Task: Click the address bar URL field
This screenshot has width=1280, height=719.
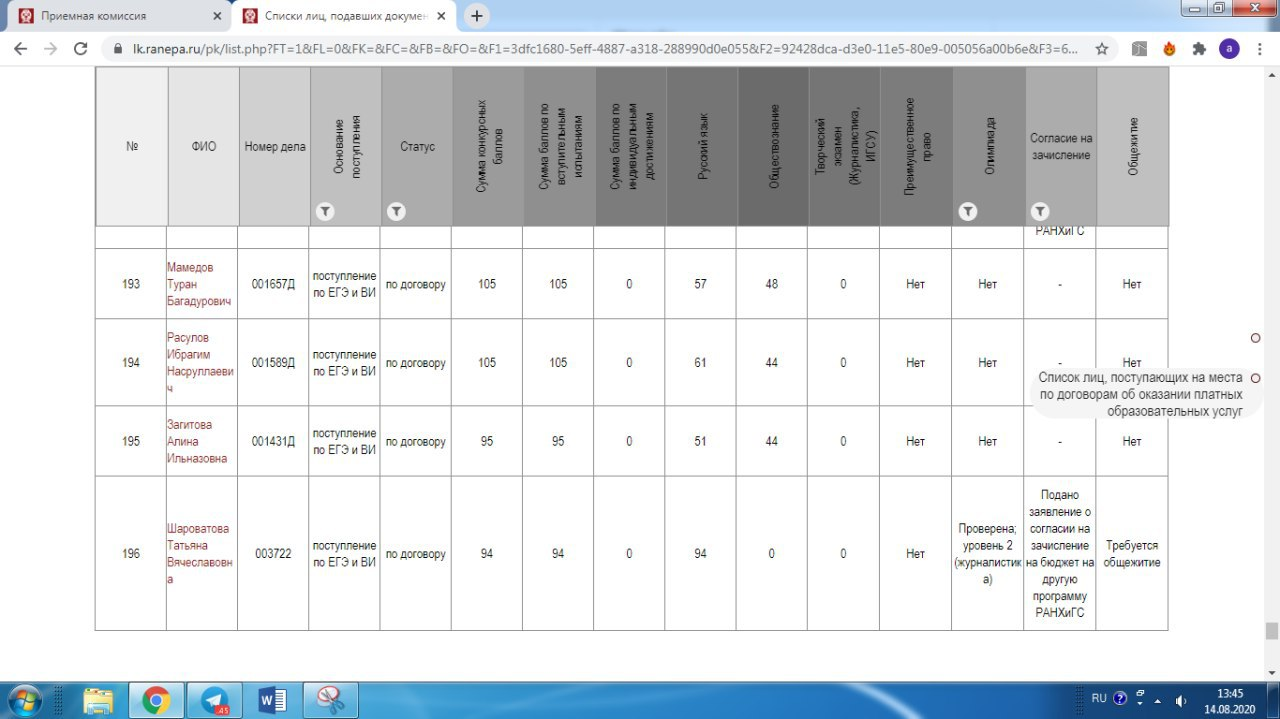Action: 600,48
